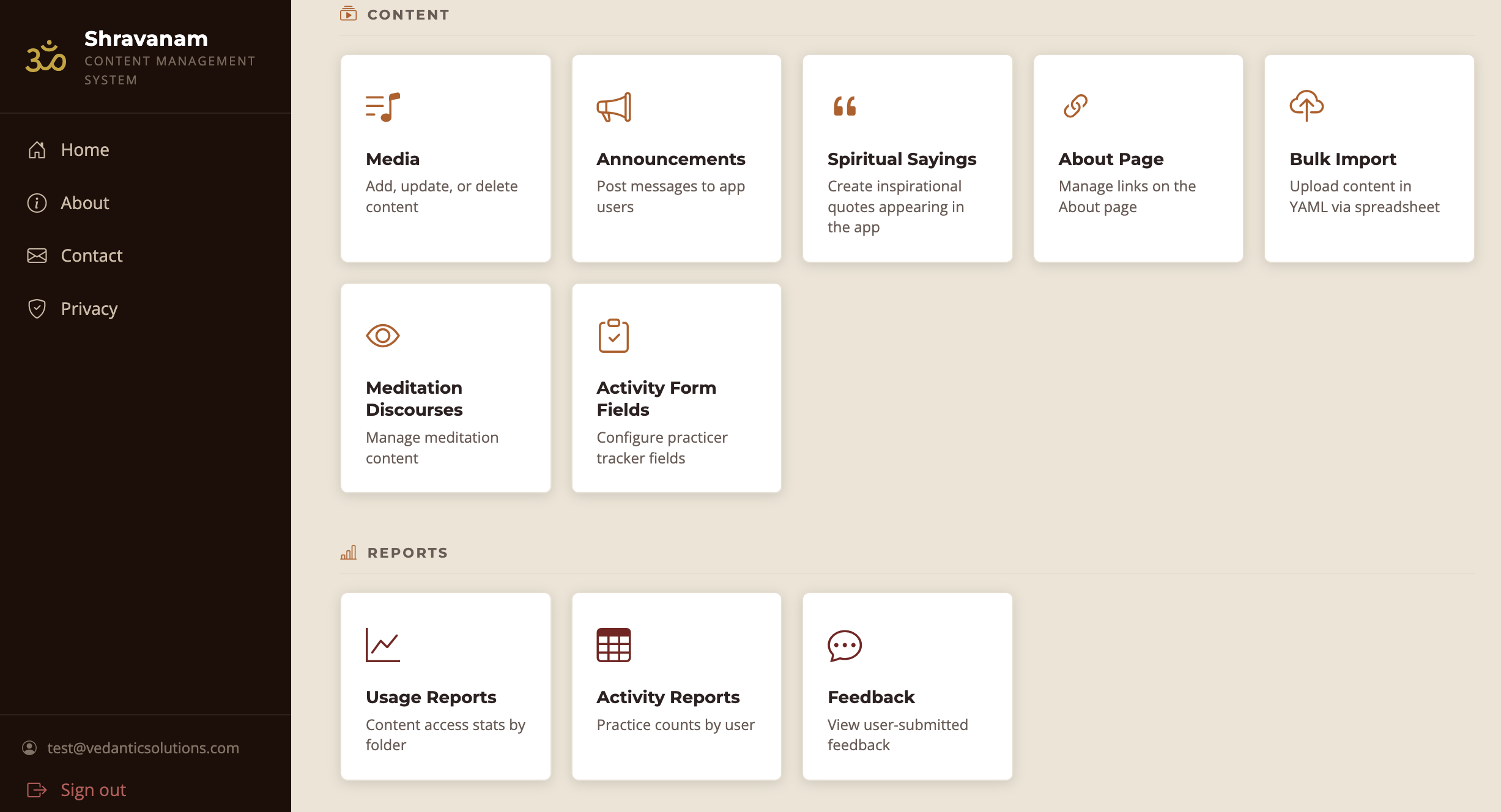Screen dimensions: 1501x812
Task: Click the quotation marks icon for Spiritual Sayings
Action: (x=844, y=106)
